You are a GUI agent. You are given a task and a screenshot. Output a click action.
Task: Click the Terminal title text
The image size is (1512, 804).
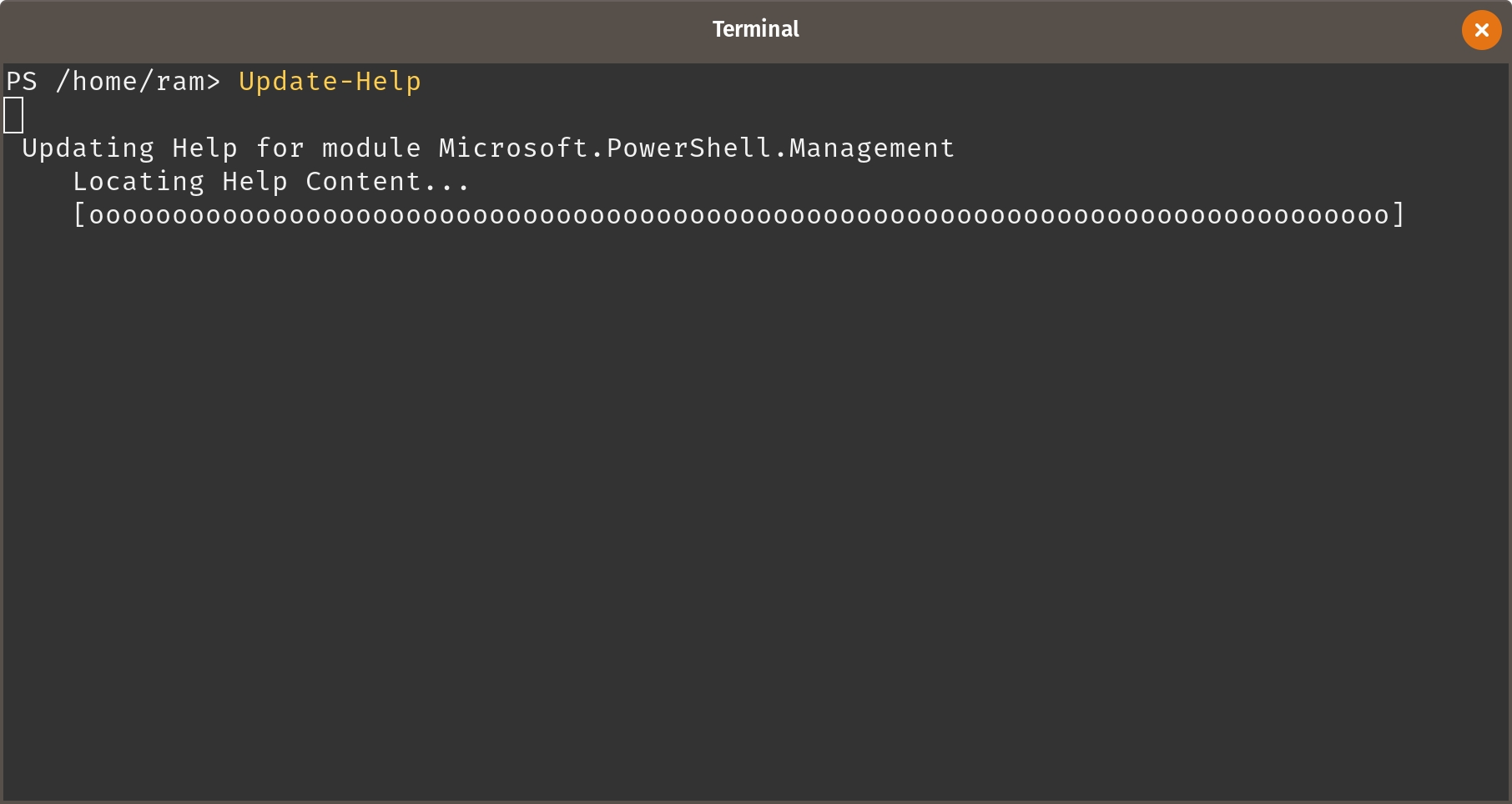755,29
